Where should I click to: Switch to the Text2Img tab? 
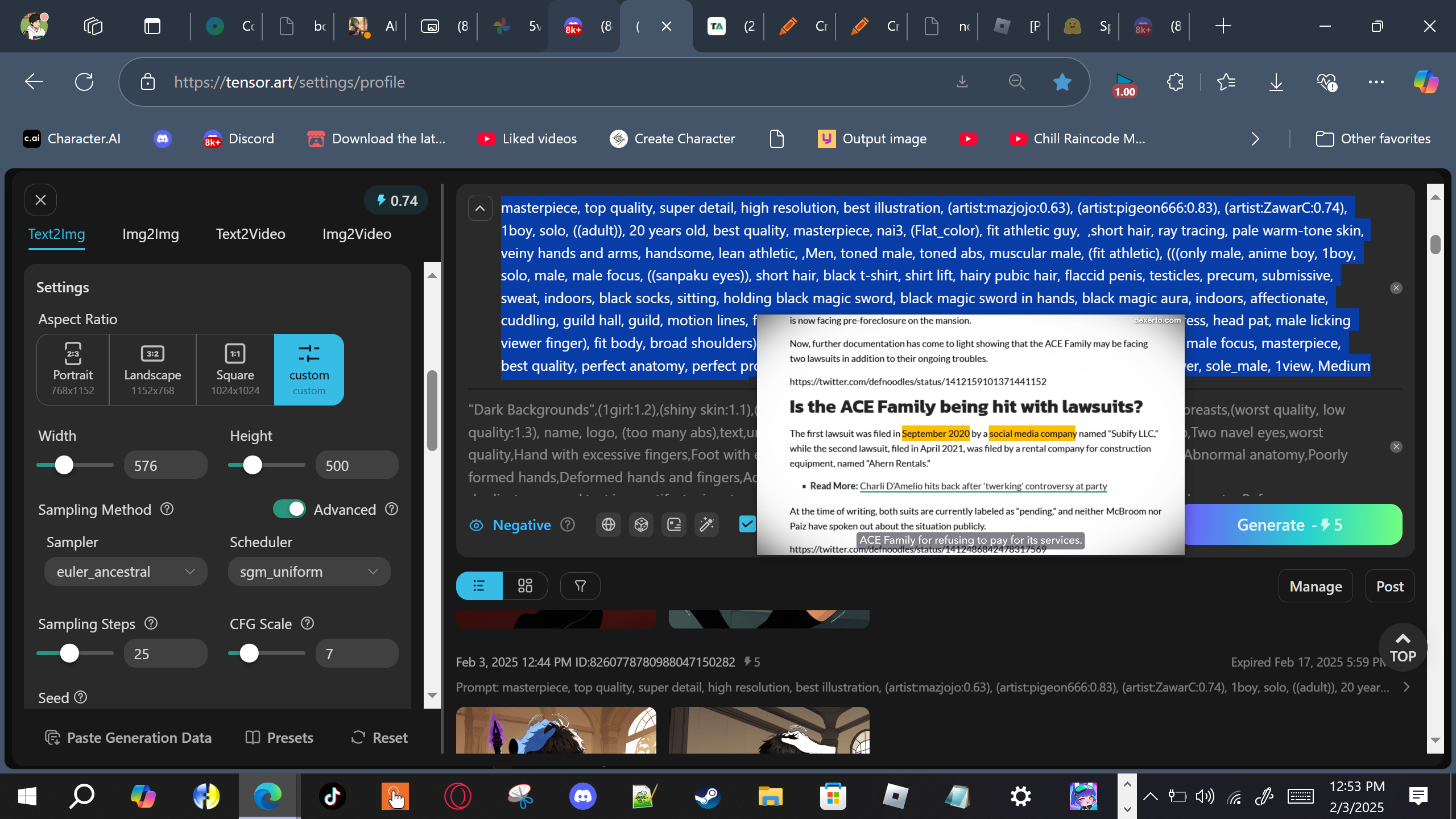point(56,234)
